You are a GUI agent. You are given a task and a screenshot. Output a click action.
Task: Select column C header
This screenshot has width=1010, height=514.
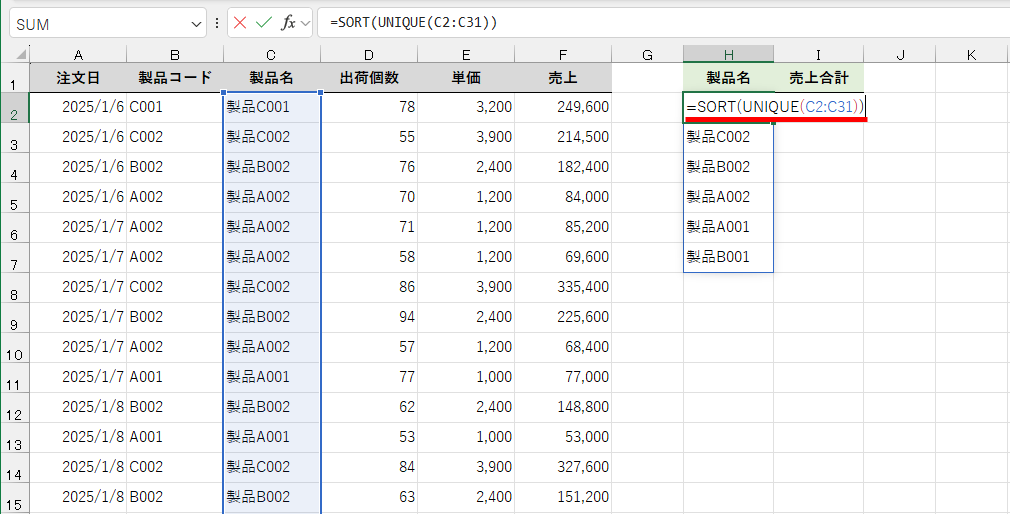[x=272, y=55]
